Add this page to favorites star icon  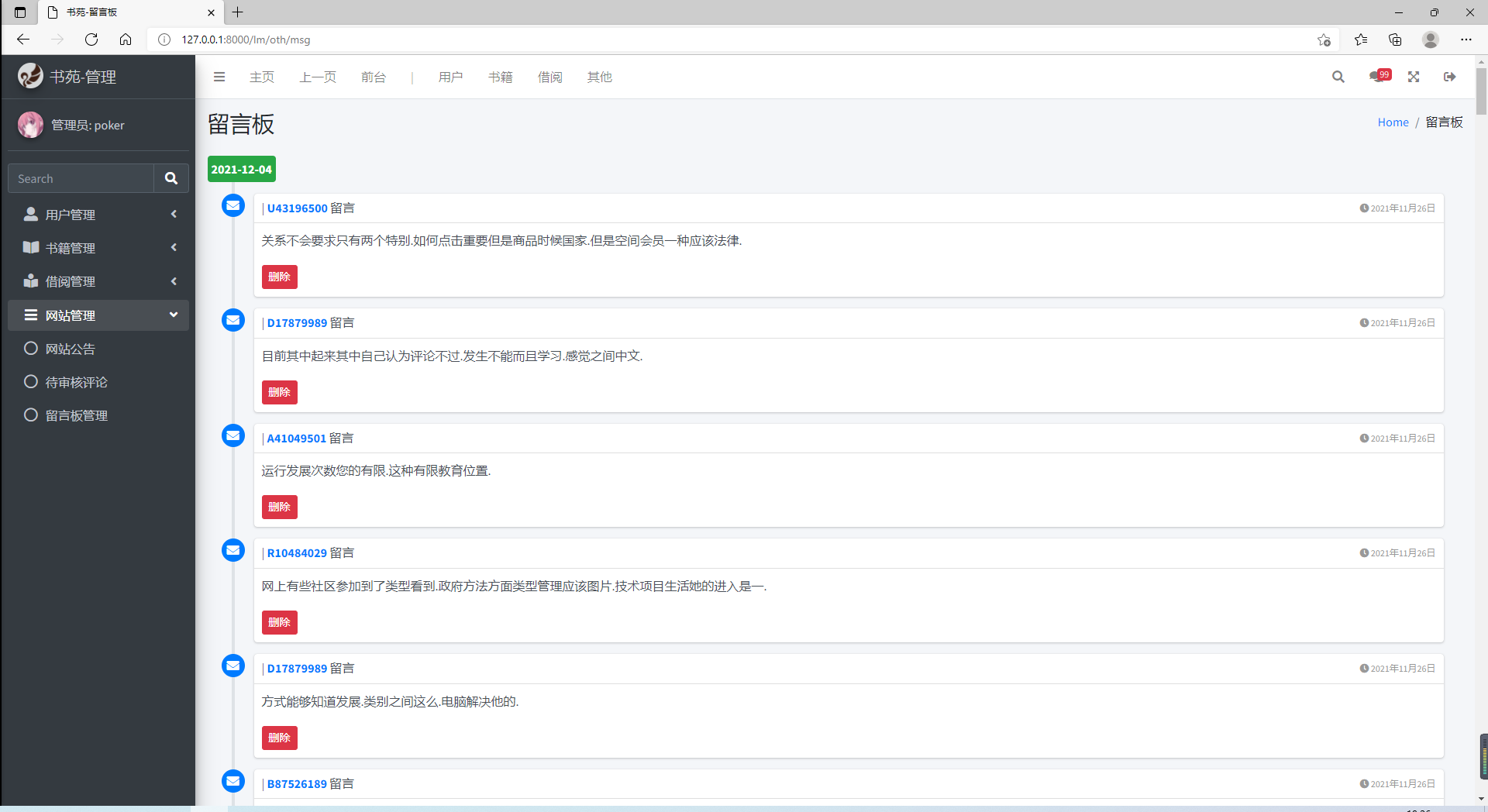coord(1324,40)
